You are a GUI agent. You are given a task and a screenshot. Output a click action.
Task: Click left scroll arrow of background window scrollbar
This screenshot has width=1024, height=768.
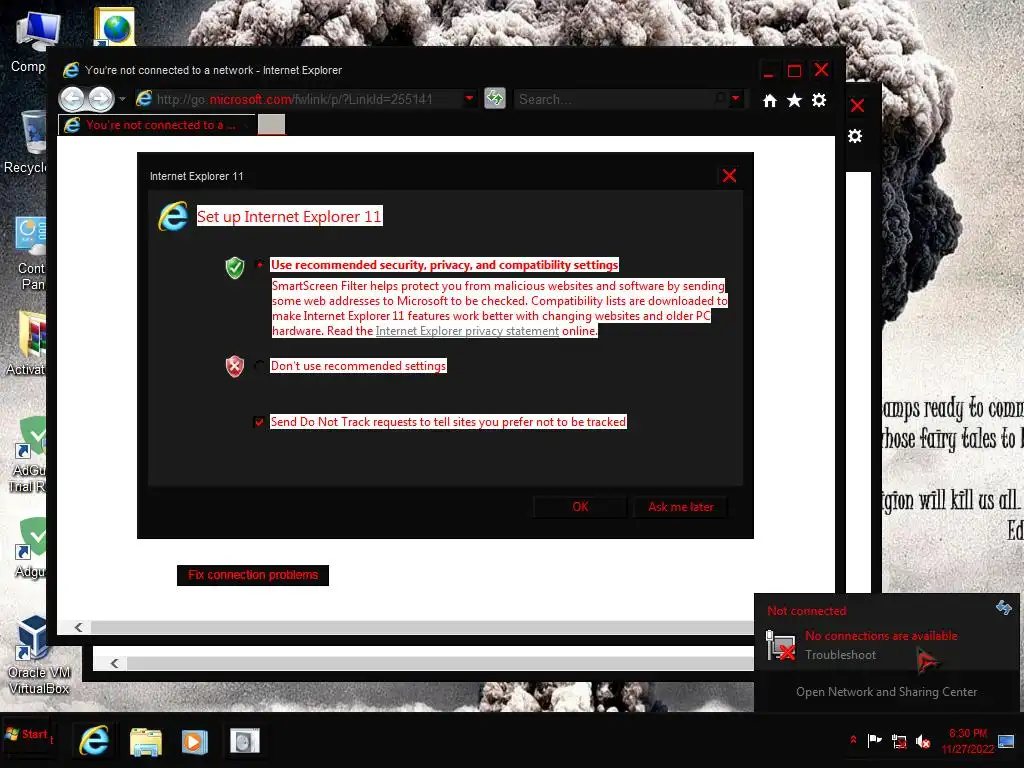(x=114, y=664)
